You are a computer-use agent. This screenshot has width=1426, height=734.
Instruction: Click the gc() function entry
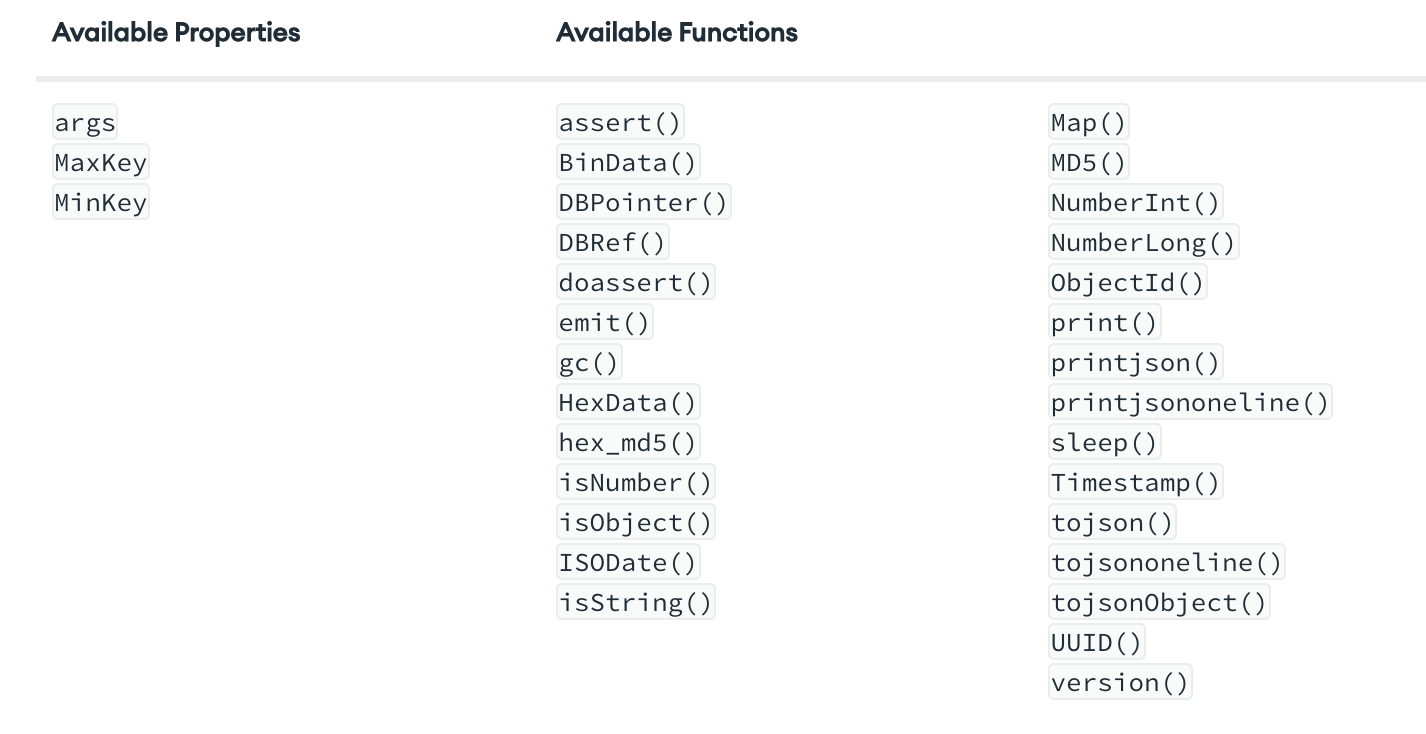coord(589,363)
